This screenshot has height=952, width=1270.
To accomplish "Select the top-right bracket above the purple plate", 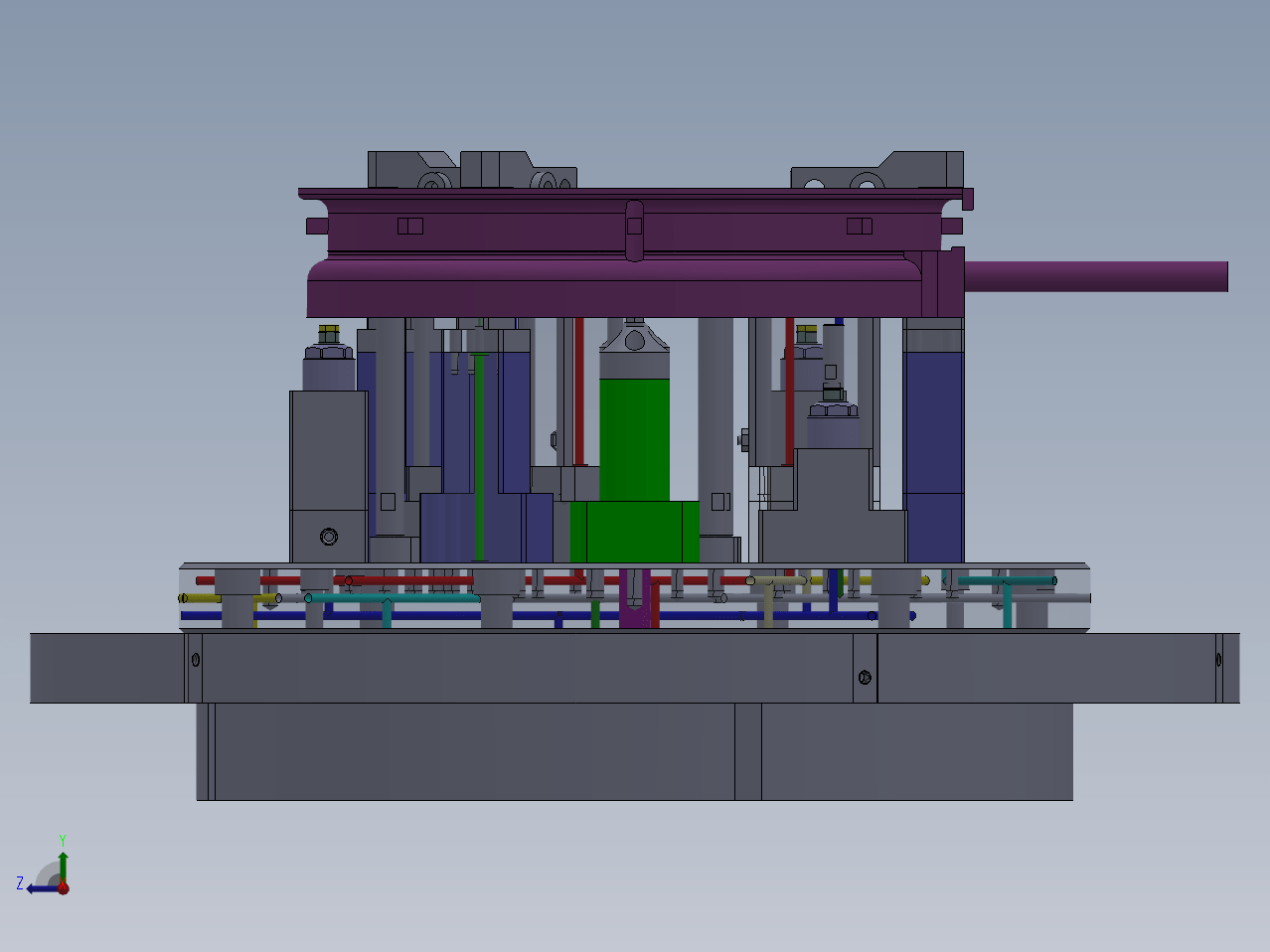I will pos(877,171).
